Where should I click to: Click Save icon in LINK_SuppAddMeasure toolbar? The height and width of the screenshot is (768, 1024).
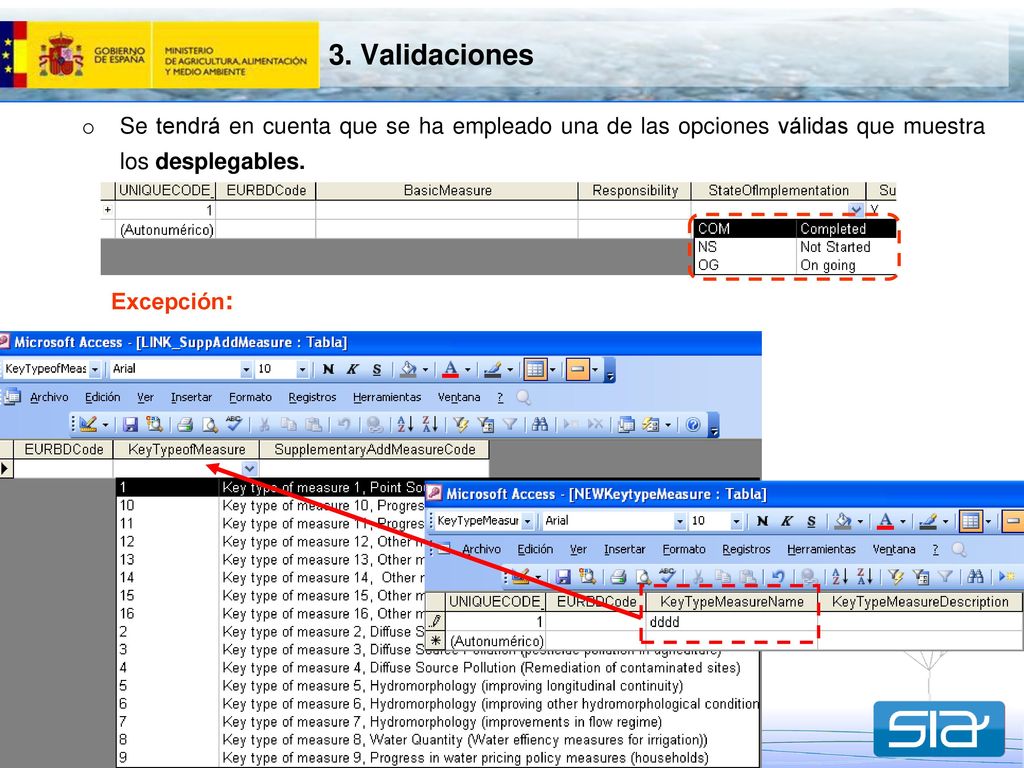[130, 425]
